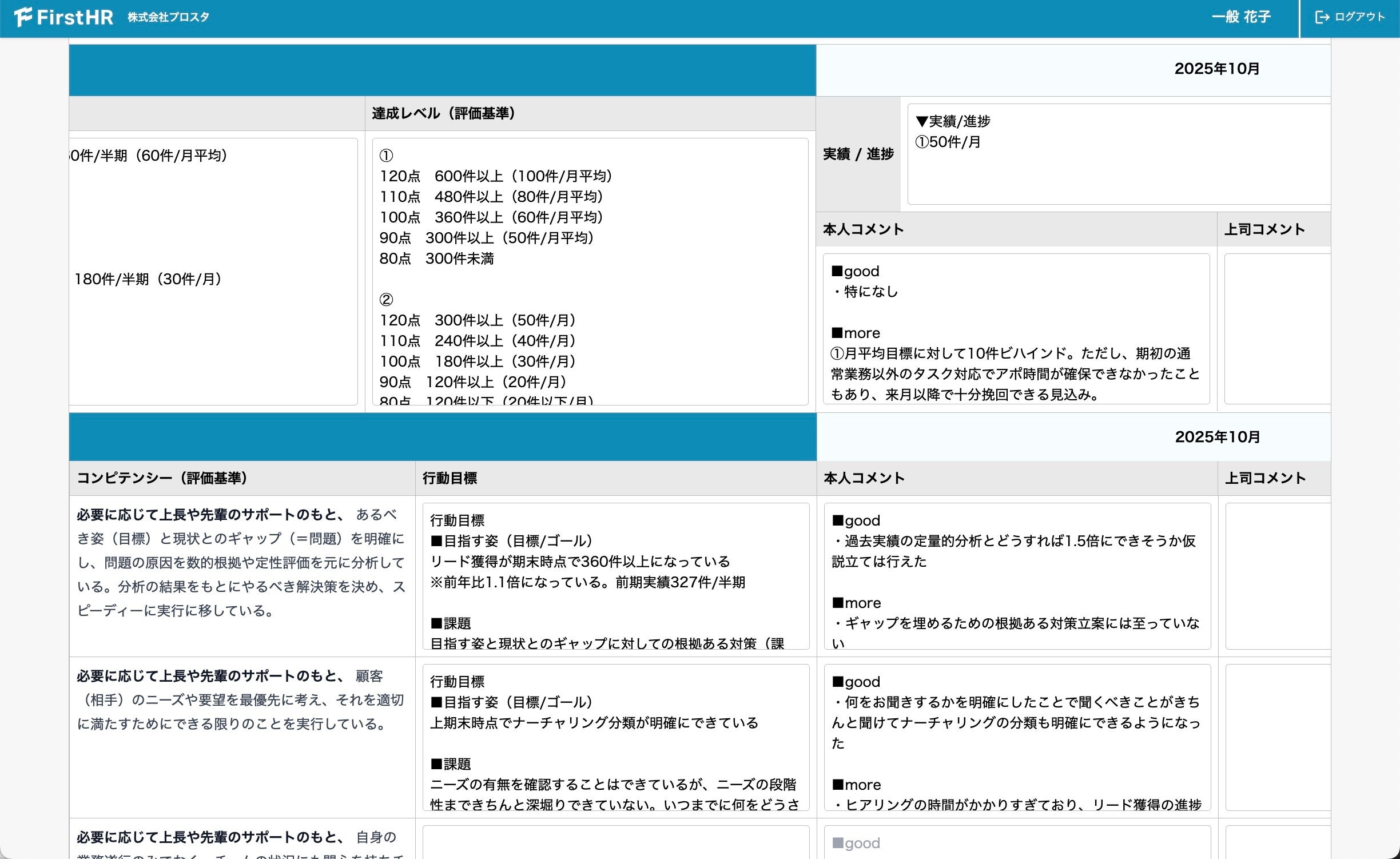Click the lower 2025年10月 month header
The image size is (1400, 859).
coord(1217,438)
